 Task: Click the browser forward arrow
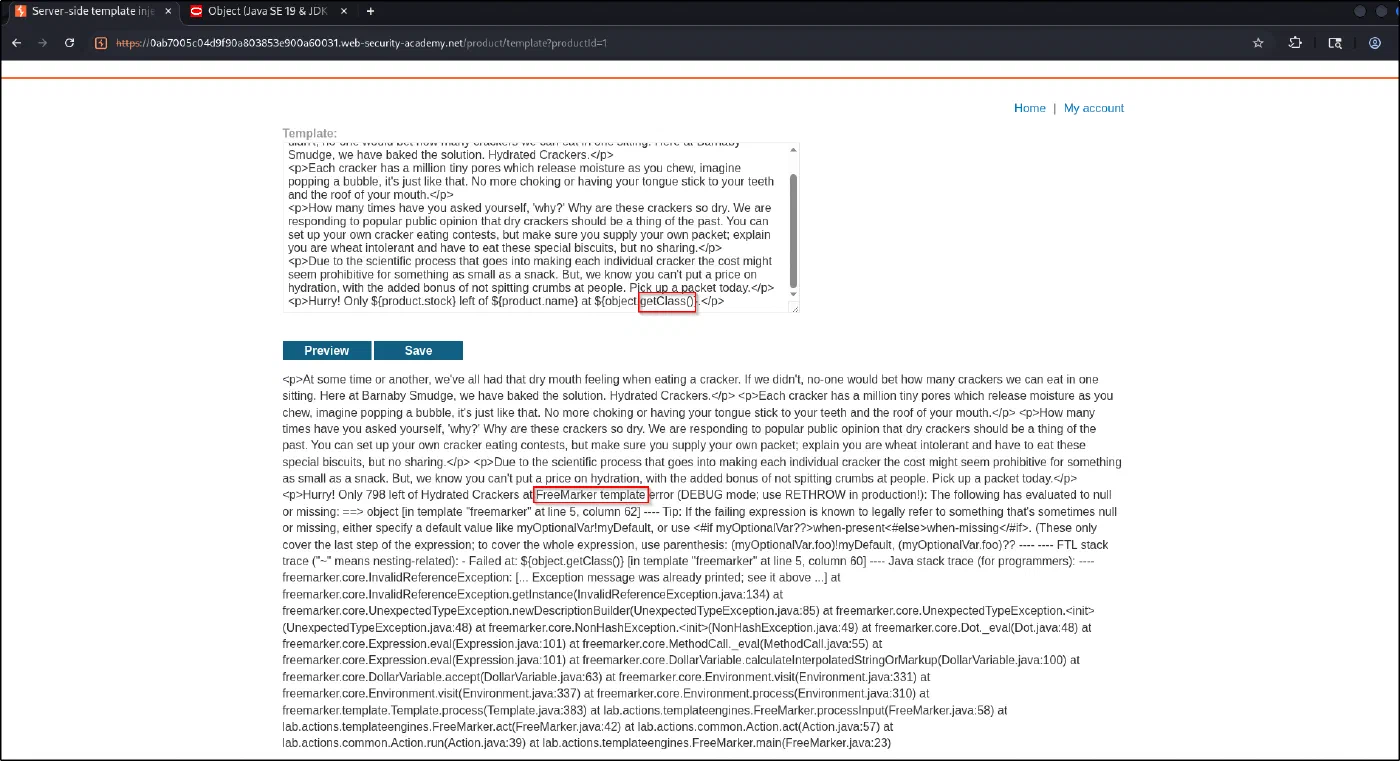pos(43,43)
